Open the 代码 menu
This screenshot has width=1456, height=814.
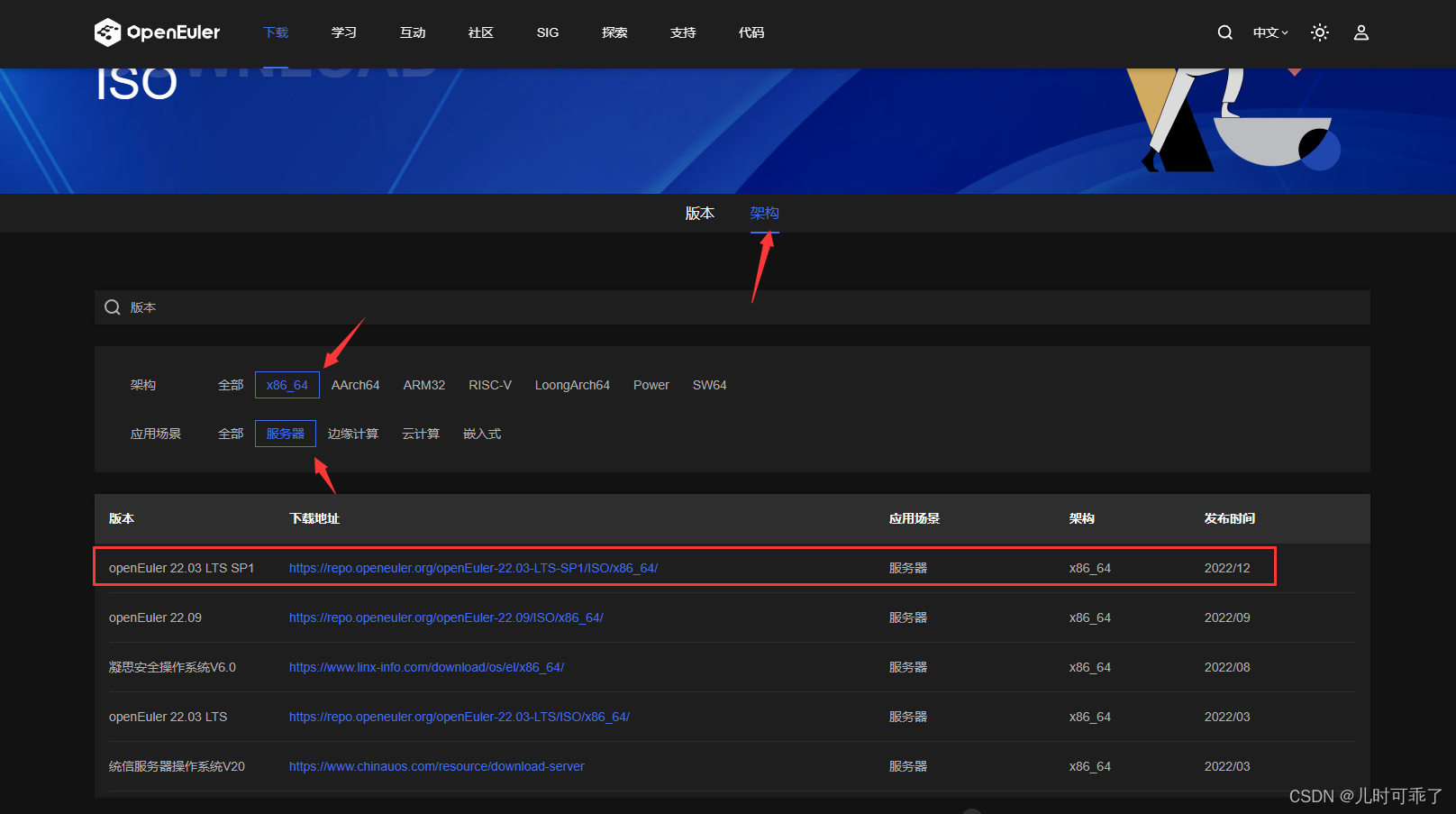[x=751, y=32]
